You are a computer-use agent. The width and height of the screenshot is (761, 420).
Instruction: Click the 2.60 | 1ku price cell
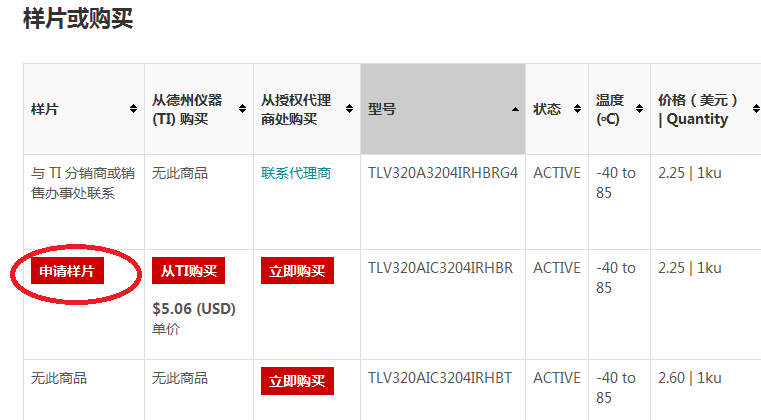pyautogui.click(x=689, y=378)
